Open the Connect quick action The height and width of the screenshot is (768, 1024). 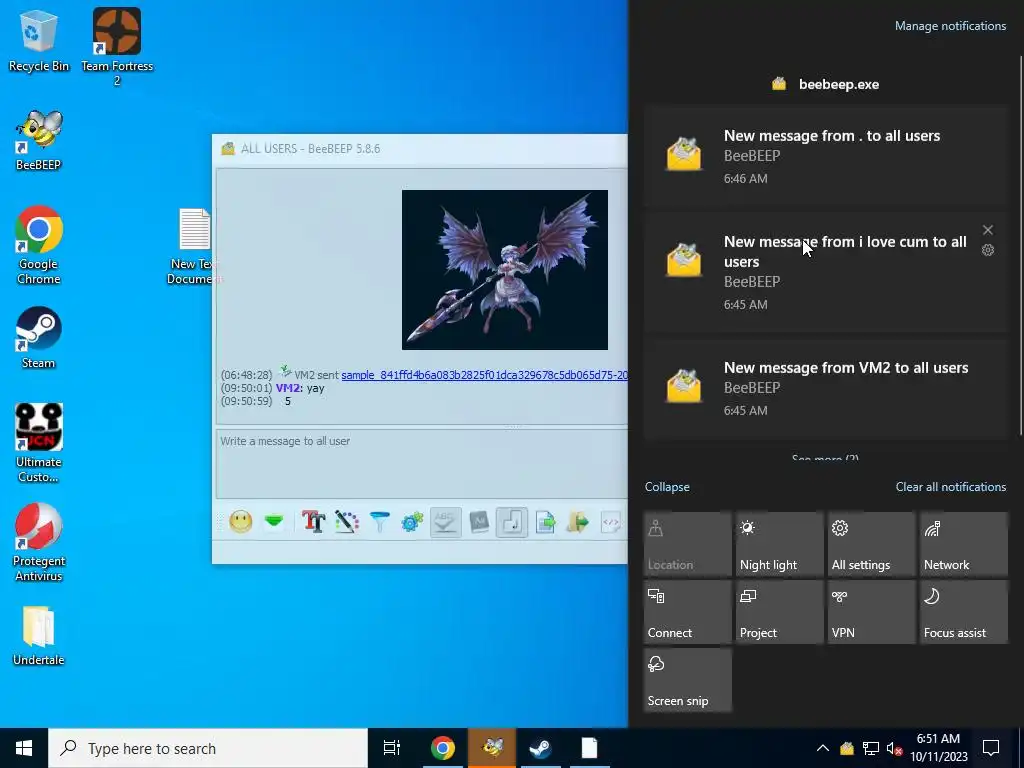click(688, 612)
